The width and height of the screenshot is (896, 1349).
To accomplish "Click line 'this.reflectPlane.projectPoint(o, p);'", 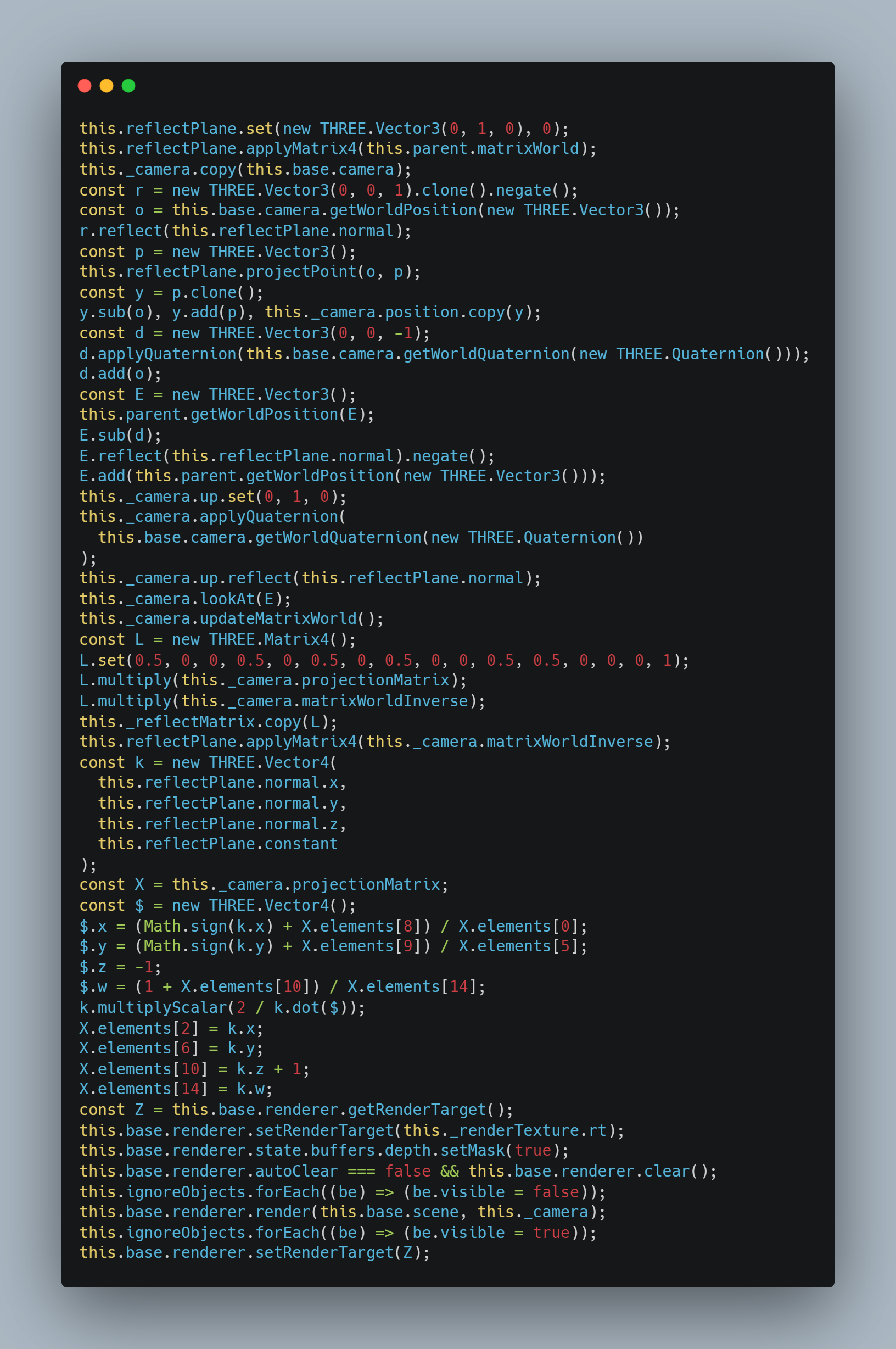I will point(250,271).
